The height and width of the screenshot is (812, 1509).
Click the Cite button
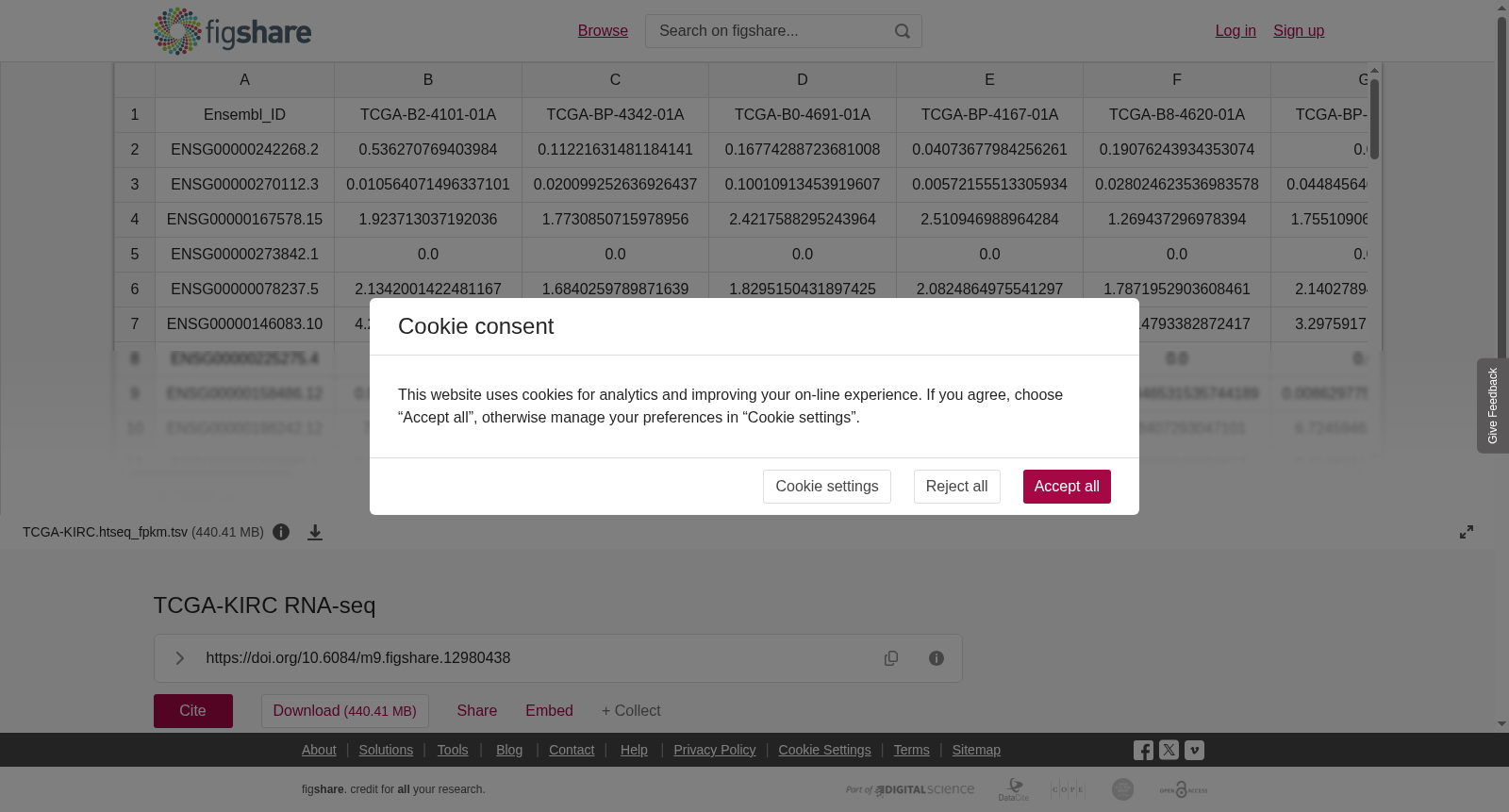[193, 711]
